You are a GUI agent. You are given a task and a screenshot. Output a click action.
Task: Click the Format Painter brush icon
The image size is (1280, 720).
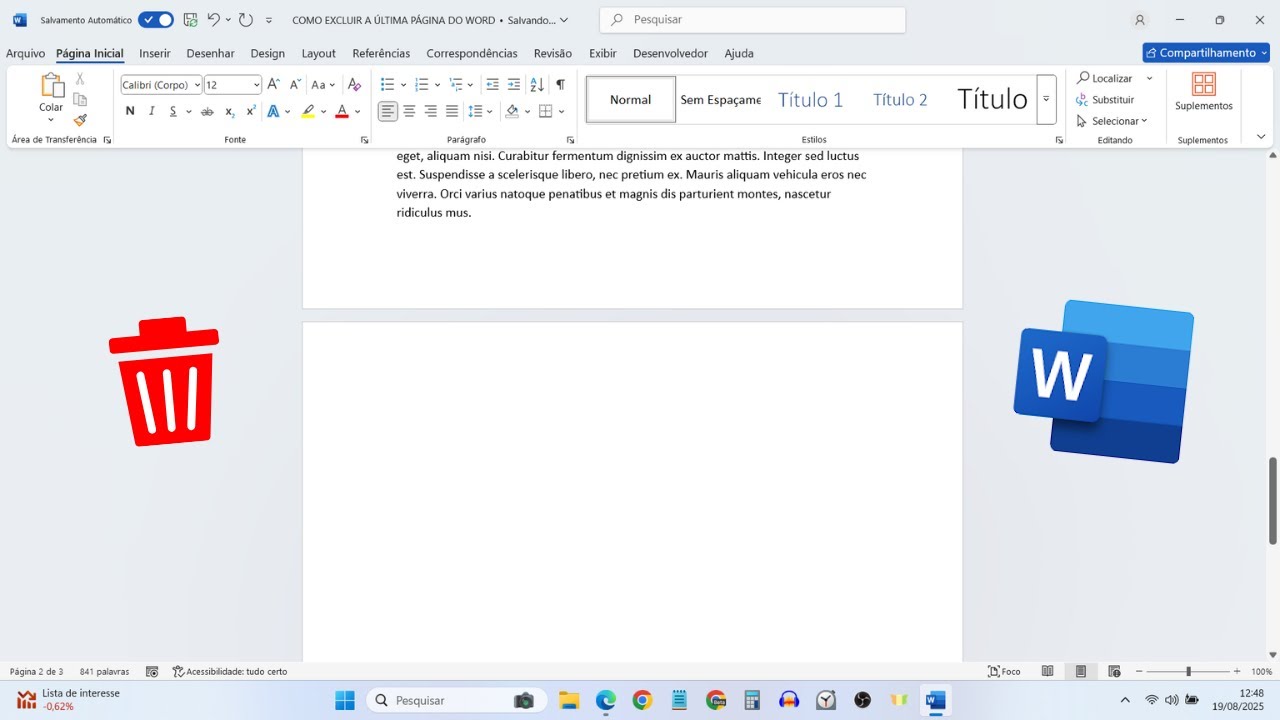click(80, 120)
